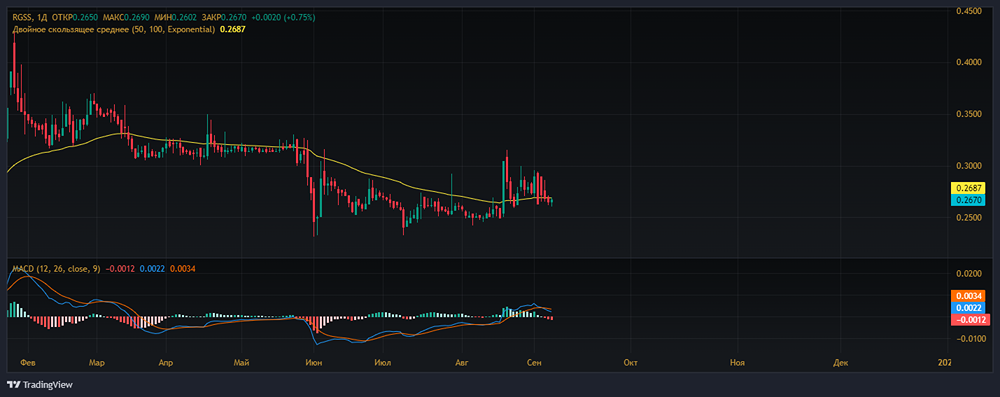Click the orange signal value 0.0034 in legend

pos(182,269)
